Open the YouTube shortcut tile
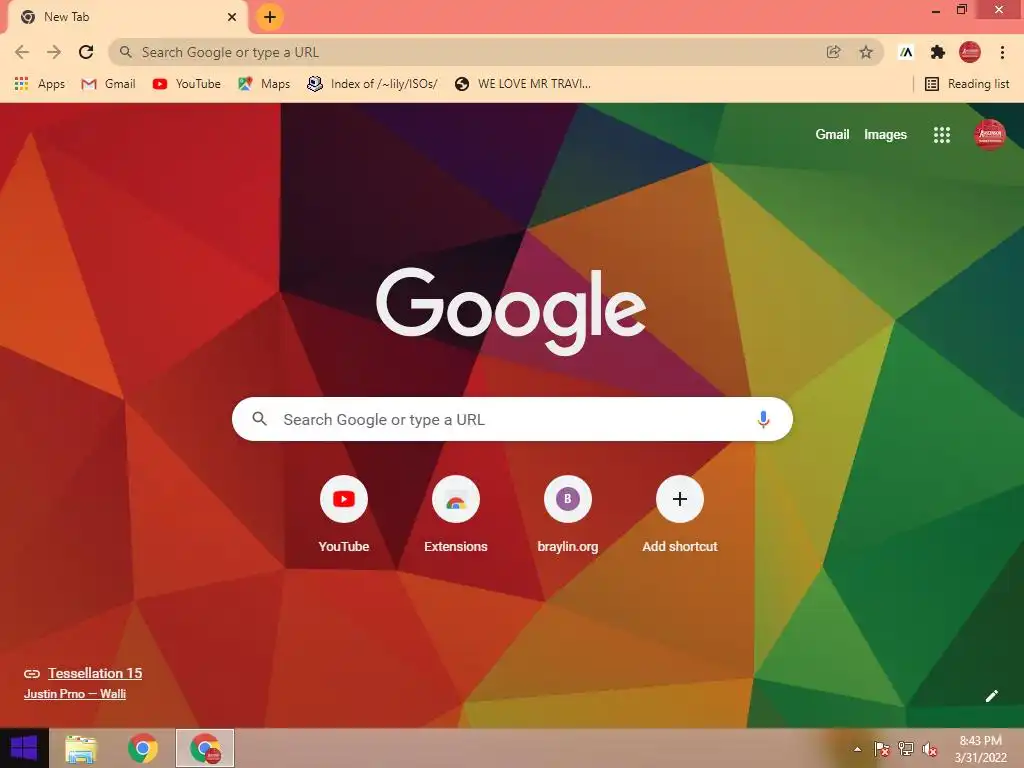Image resolution: width=1024 pixels, height=768 pixels. (344, 515)
